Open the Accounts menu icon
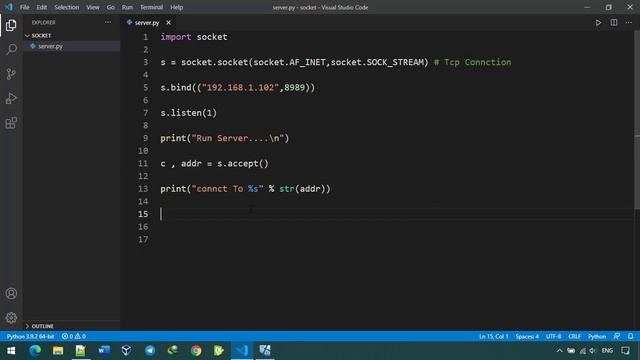Screen dimensions: 640x360 click(x=11, y=293)
